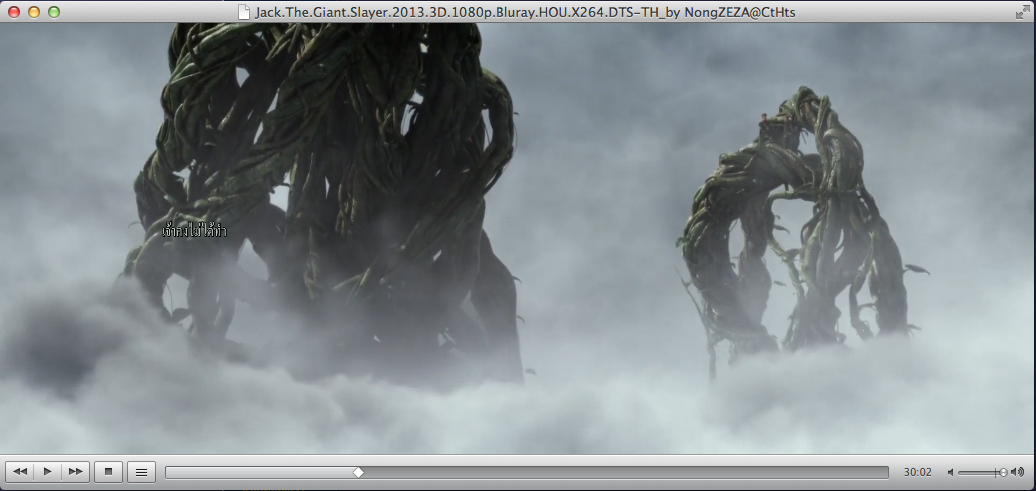Click the Jack.The.Giant.Slayer title text
The height and width of the screenshot is (491, 1036).
pyautogui.click(x=525, y=13)
